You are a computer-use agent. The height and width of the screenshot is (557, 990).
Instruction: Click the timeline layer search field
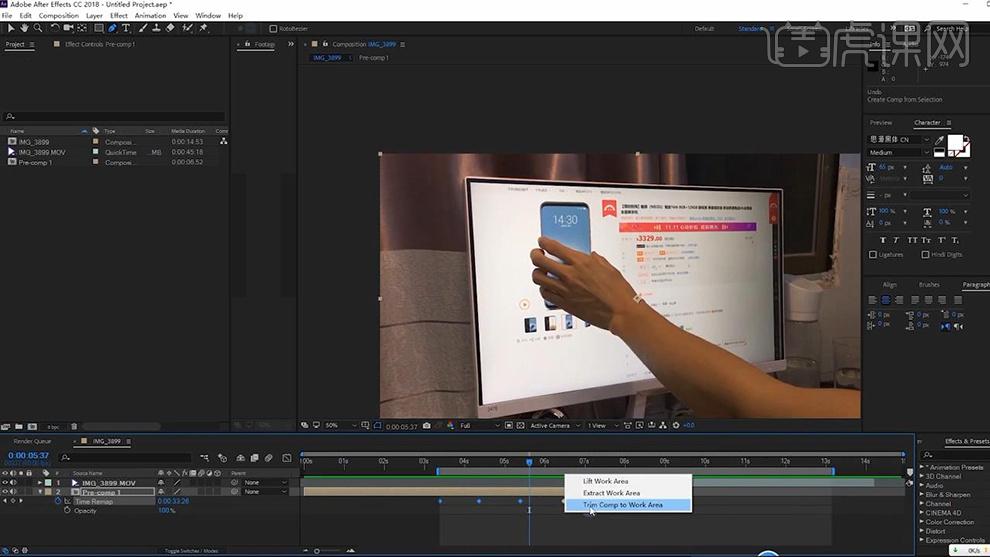click(125, 457)
